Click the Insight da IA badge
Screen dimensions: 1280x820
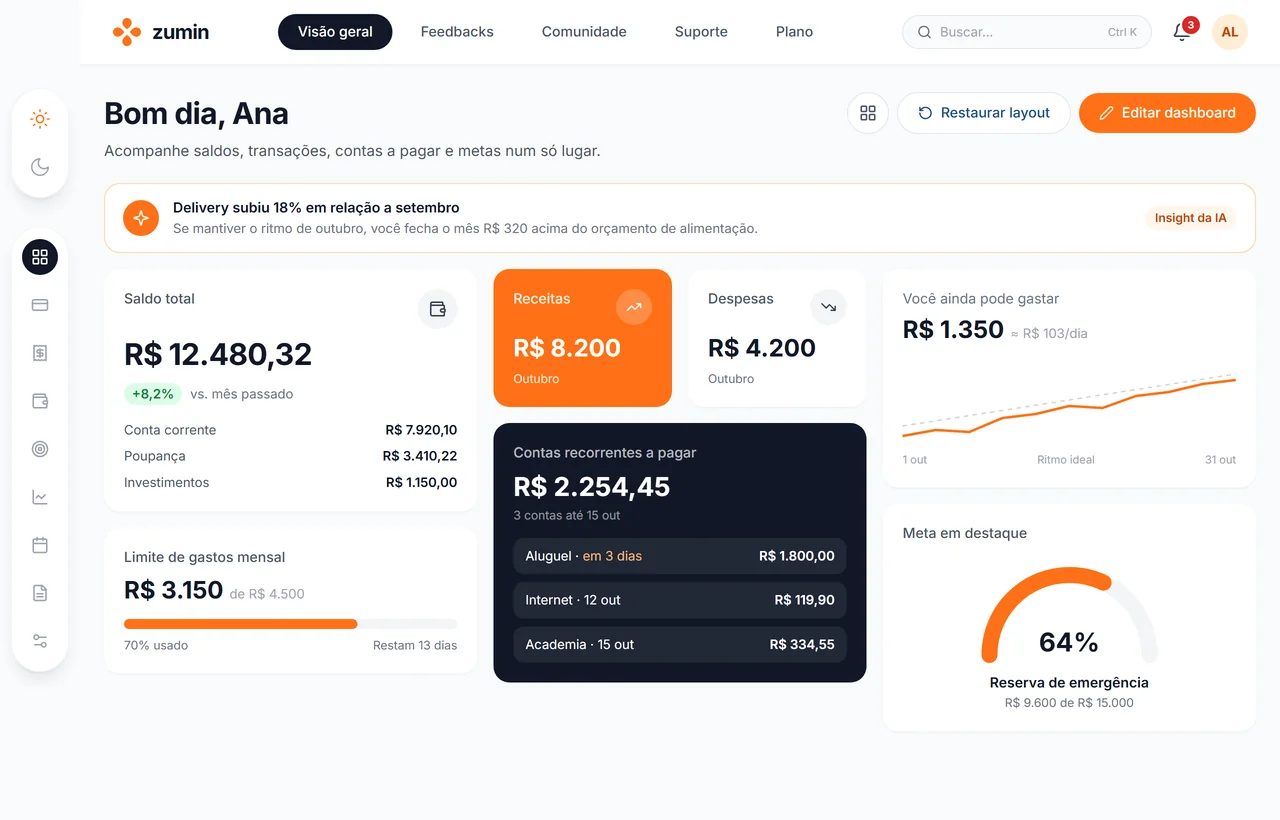tap(1190, 218)
